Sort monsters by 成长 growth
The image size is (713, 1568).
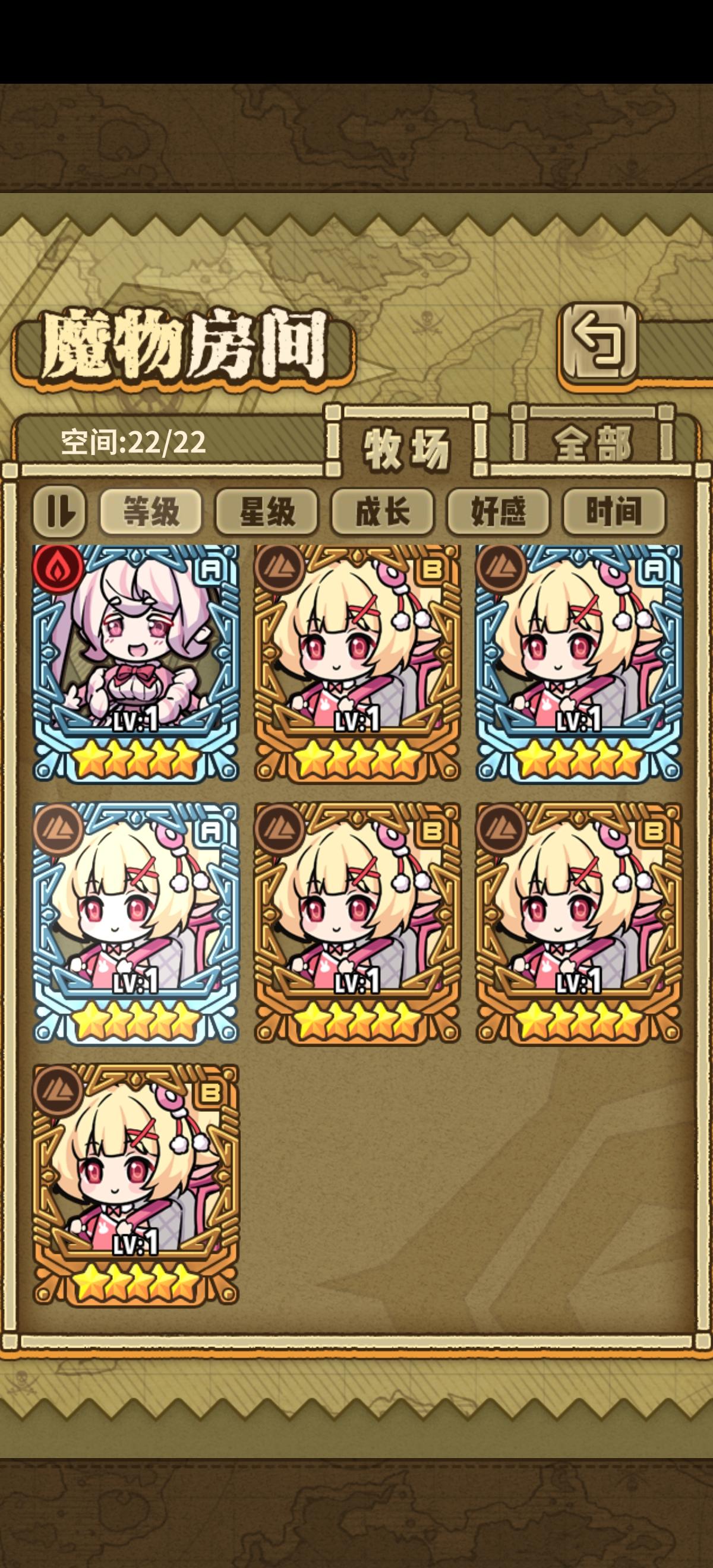pyautogui.click(x=383, y=511)
